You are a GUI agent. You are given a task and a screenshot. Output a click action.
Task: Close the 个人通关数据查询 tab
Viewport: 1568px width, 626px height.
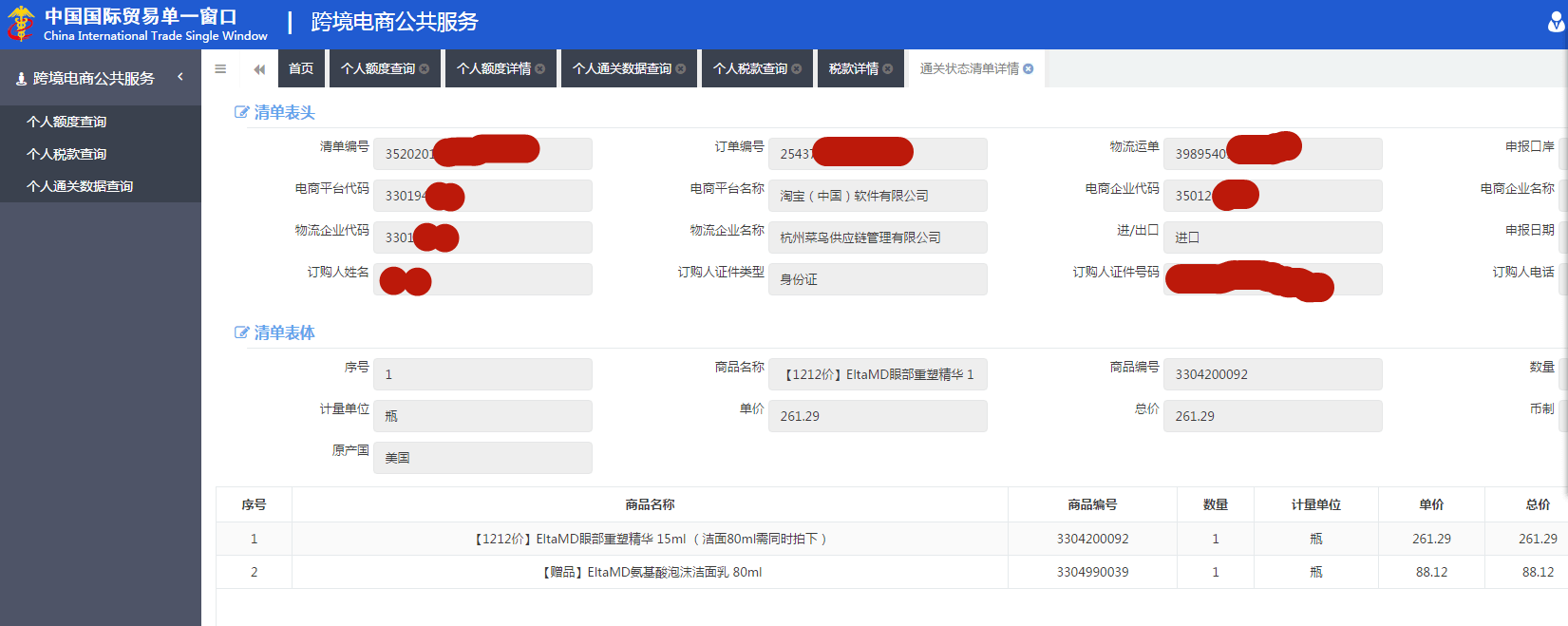coord(681,68)
